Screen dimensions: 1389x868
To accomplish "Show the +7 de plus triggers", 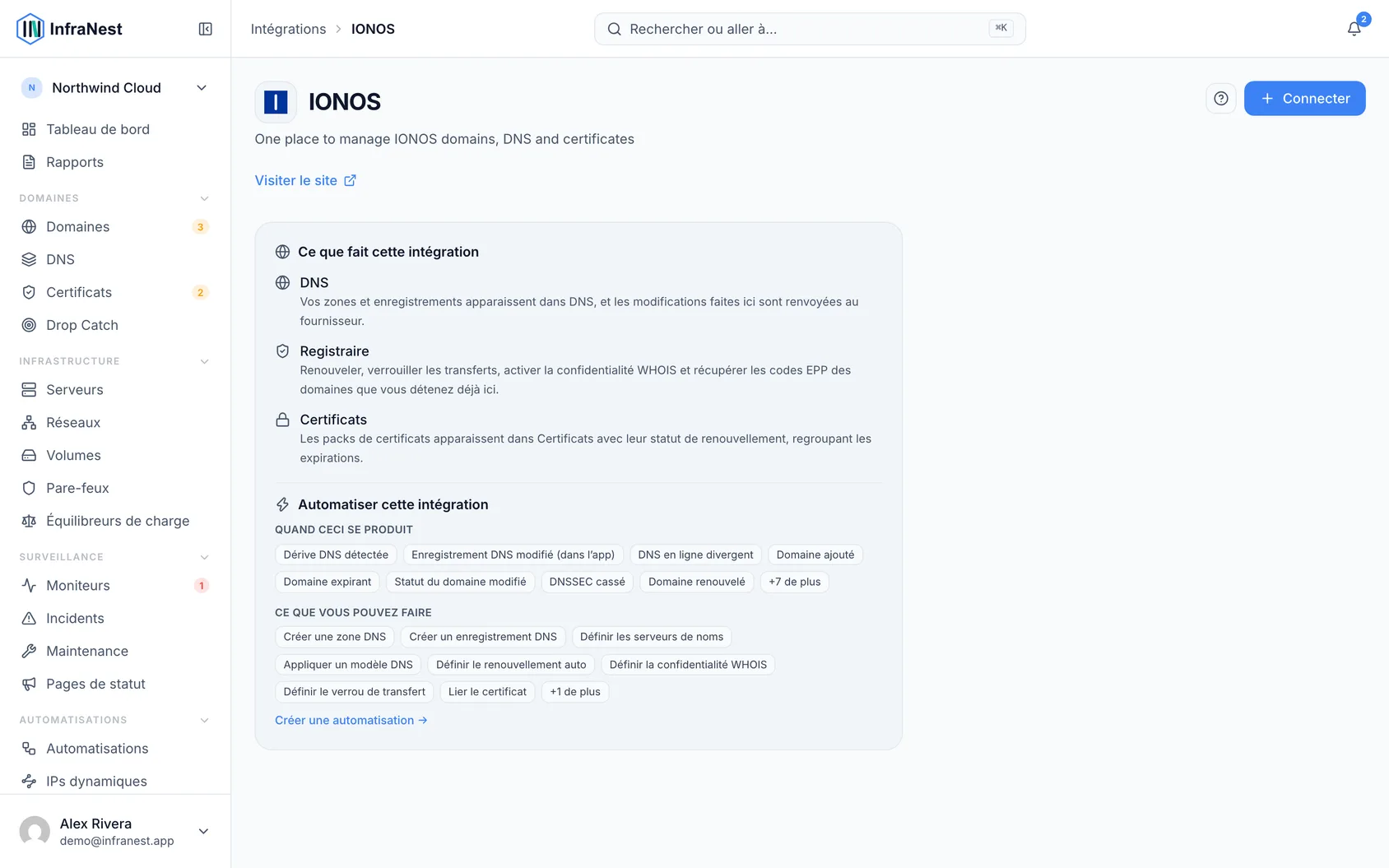I will (795, 582).
